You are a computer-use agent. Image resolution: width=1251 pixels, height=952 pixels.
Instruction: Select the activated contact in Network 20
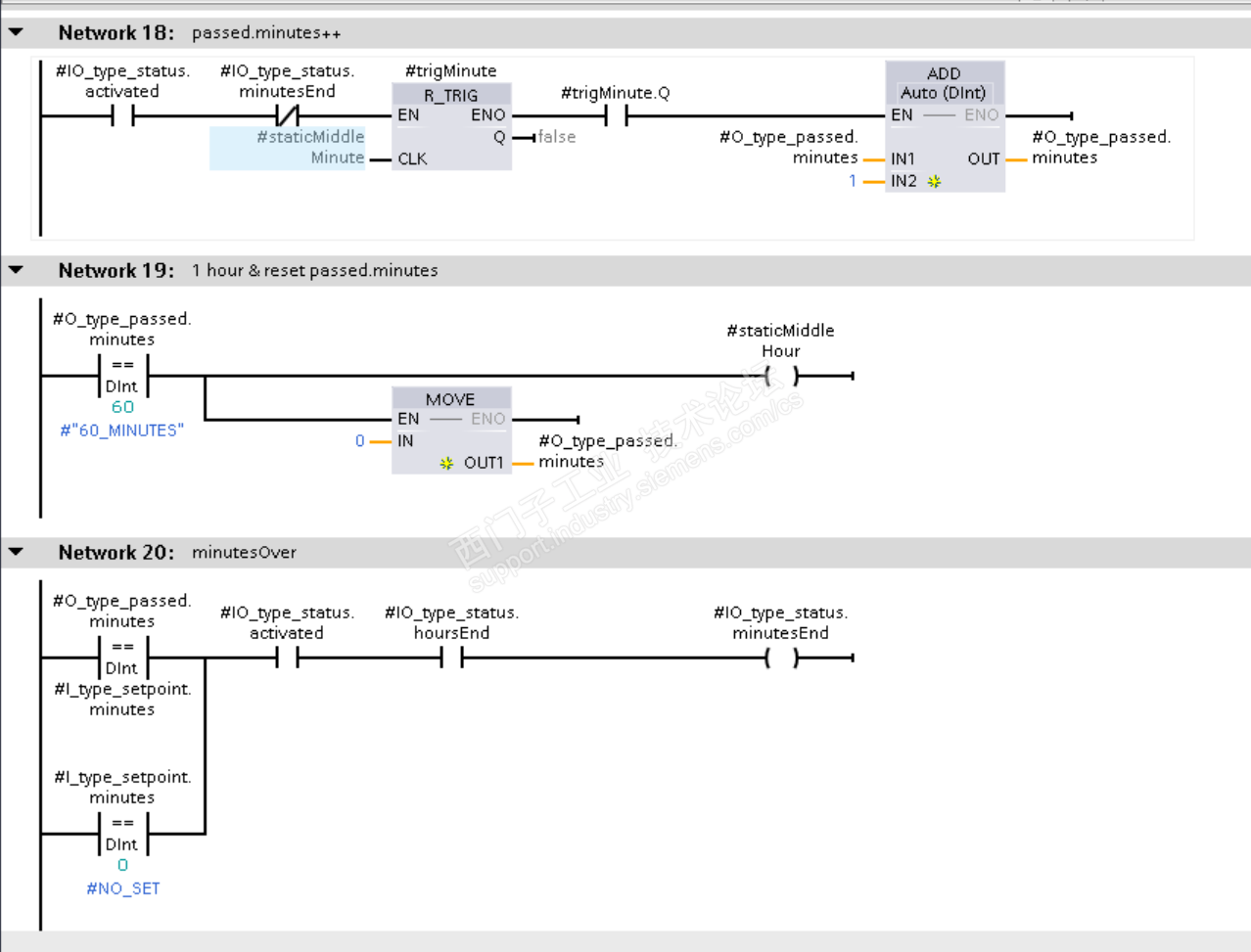(x=287, y=657)
